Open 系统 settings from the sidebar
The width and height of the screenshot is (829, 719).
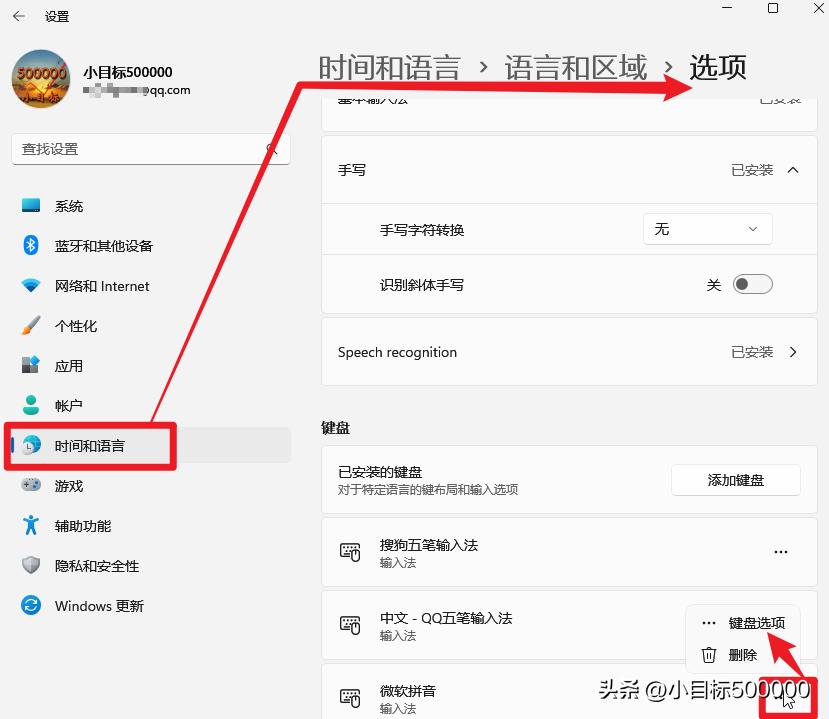(x=70, y=205)
